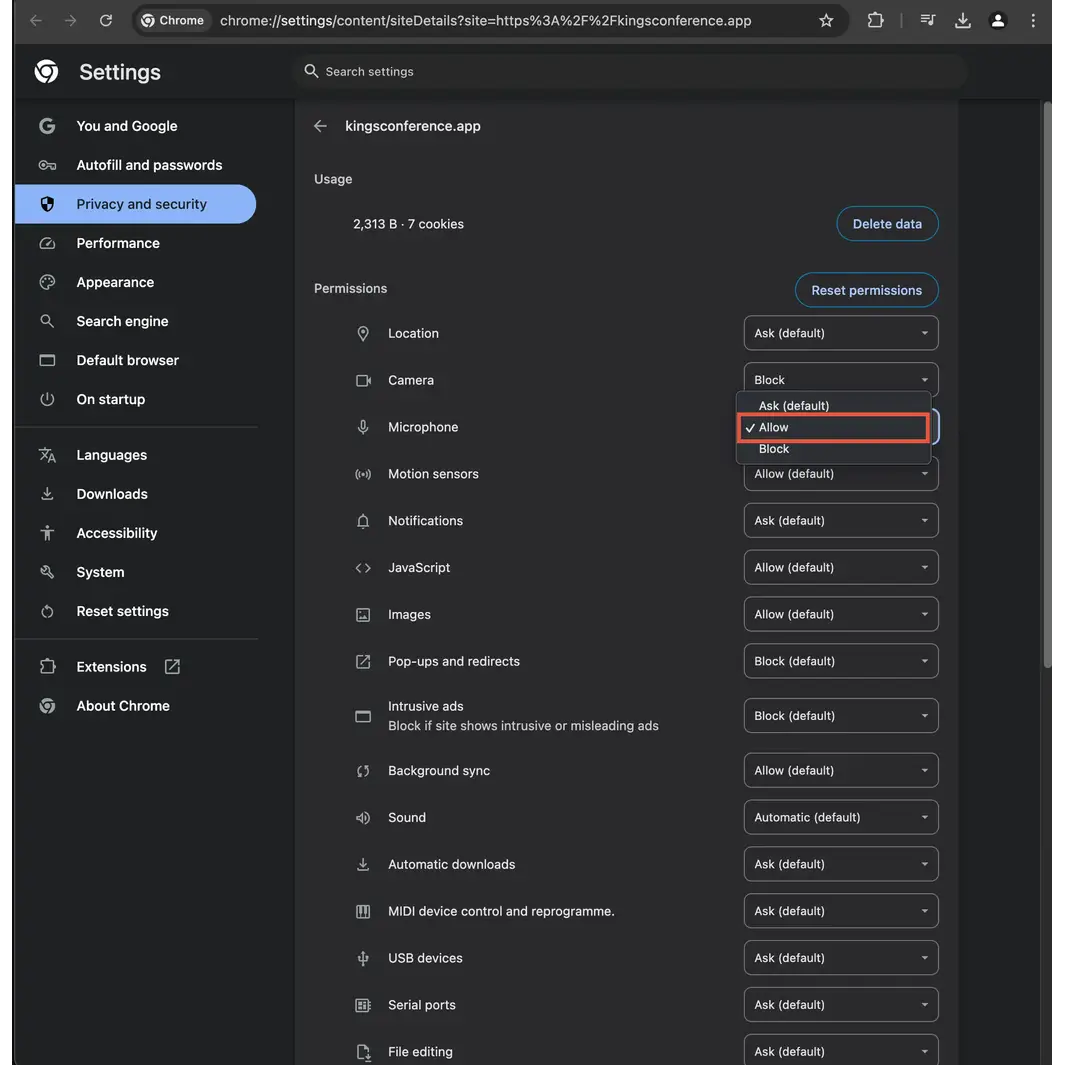Click the address bar URL
Image resolution: width=1065 pixels, height=1065 pixels.
[x=485, y=20]
